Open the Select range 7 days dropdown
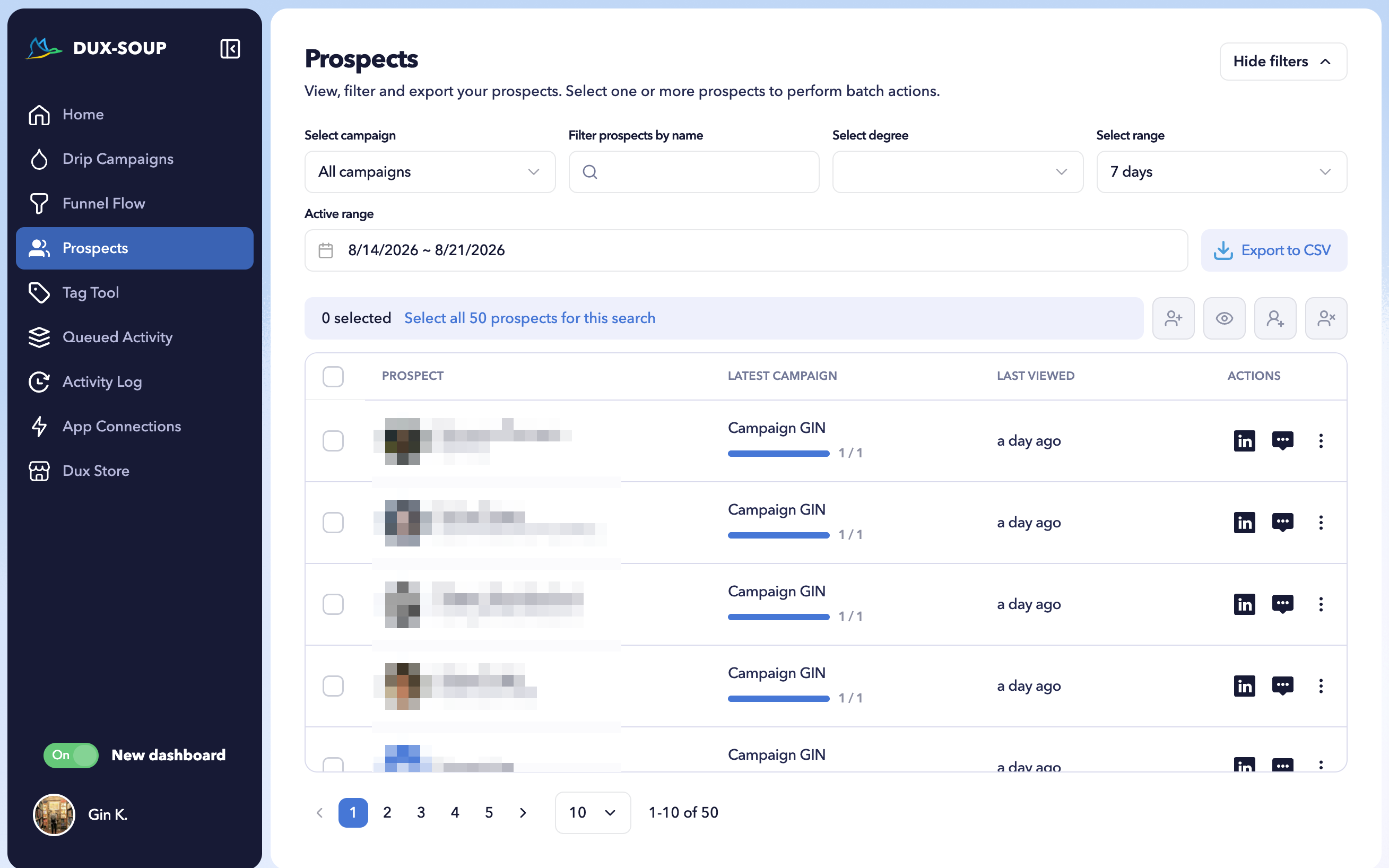This screenshot has height=868, width=1389. point(1221,172)
